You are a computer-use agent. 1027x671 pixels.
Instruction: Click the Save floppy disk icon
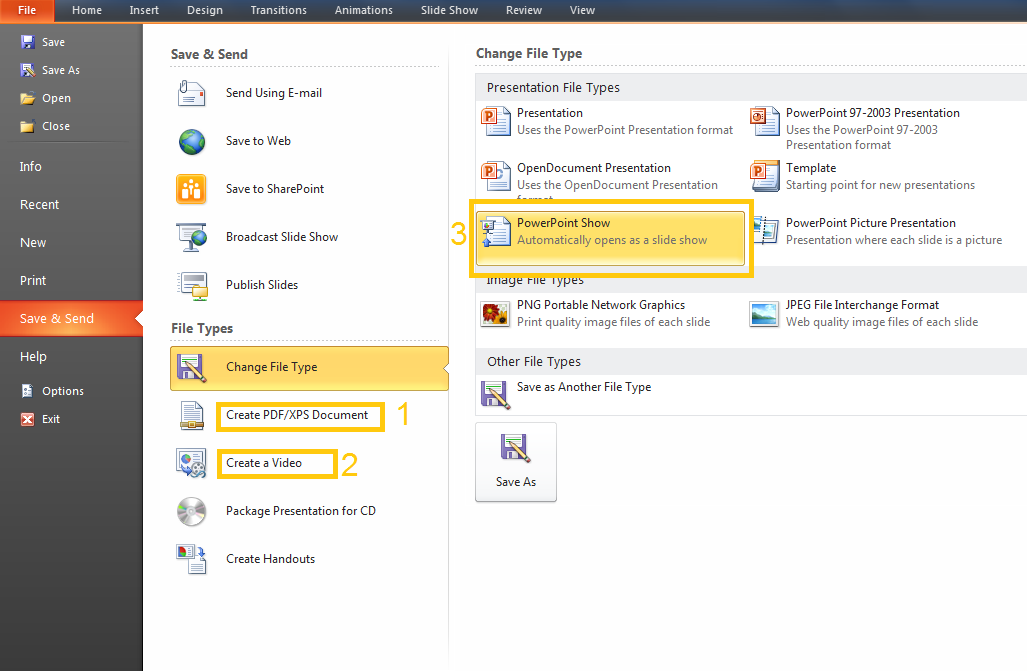click(x=28, y=42)
